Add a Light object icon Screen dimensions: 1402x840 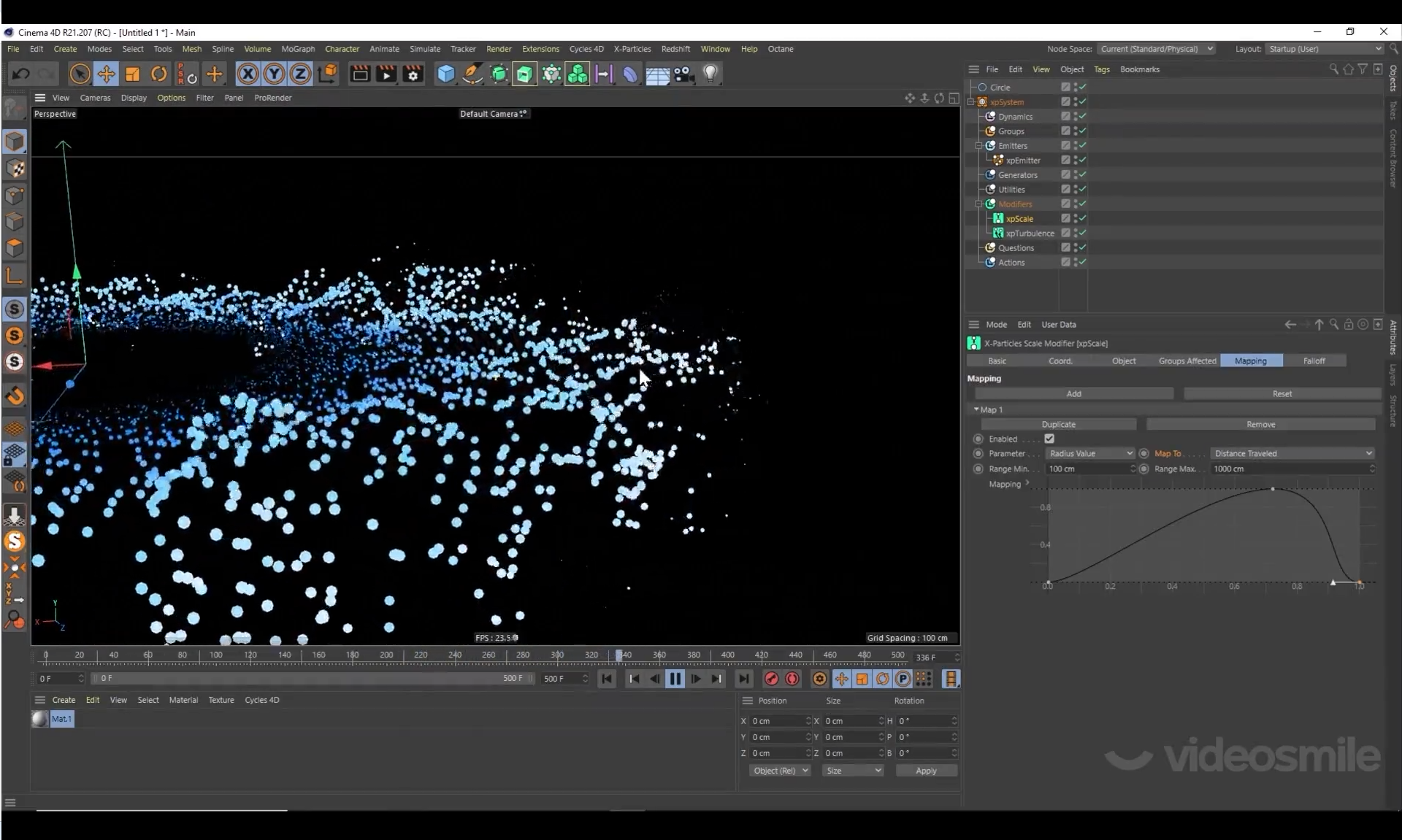pyautogui.click(x=710, y=74)
